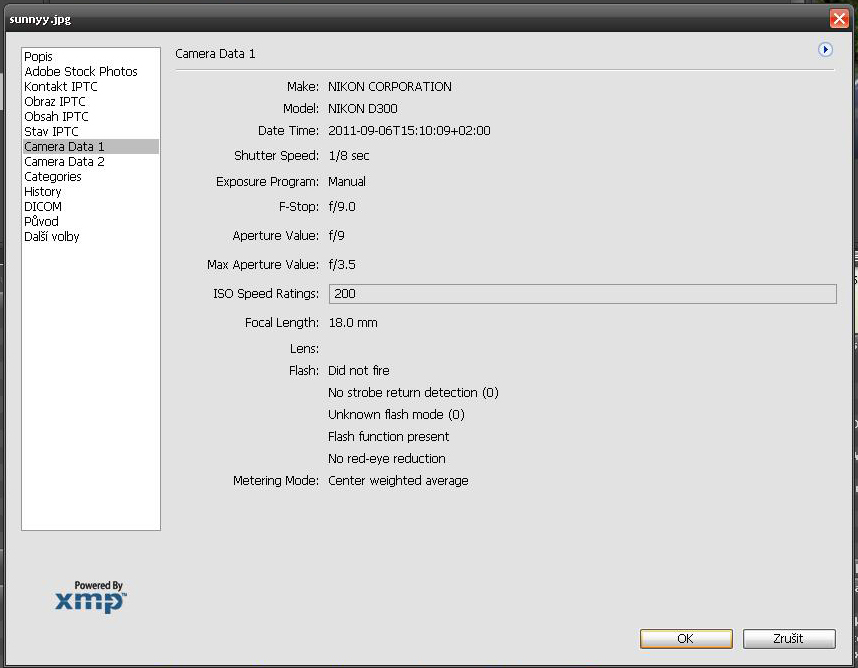Switch to Camera Data 2 panel
Image resolution: width=858 pixels, height=668 pixels.
click(64, 162)
